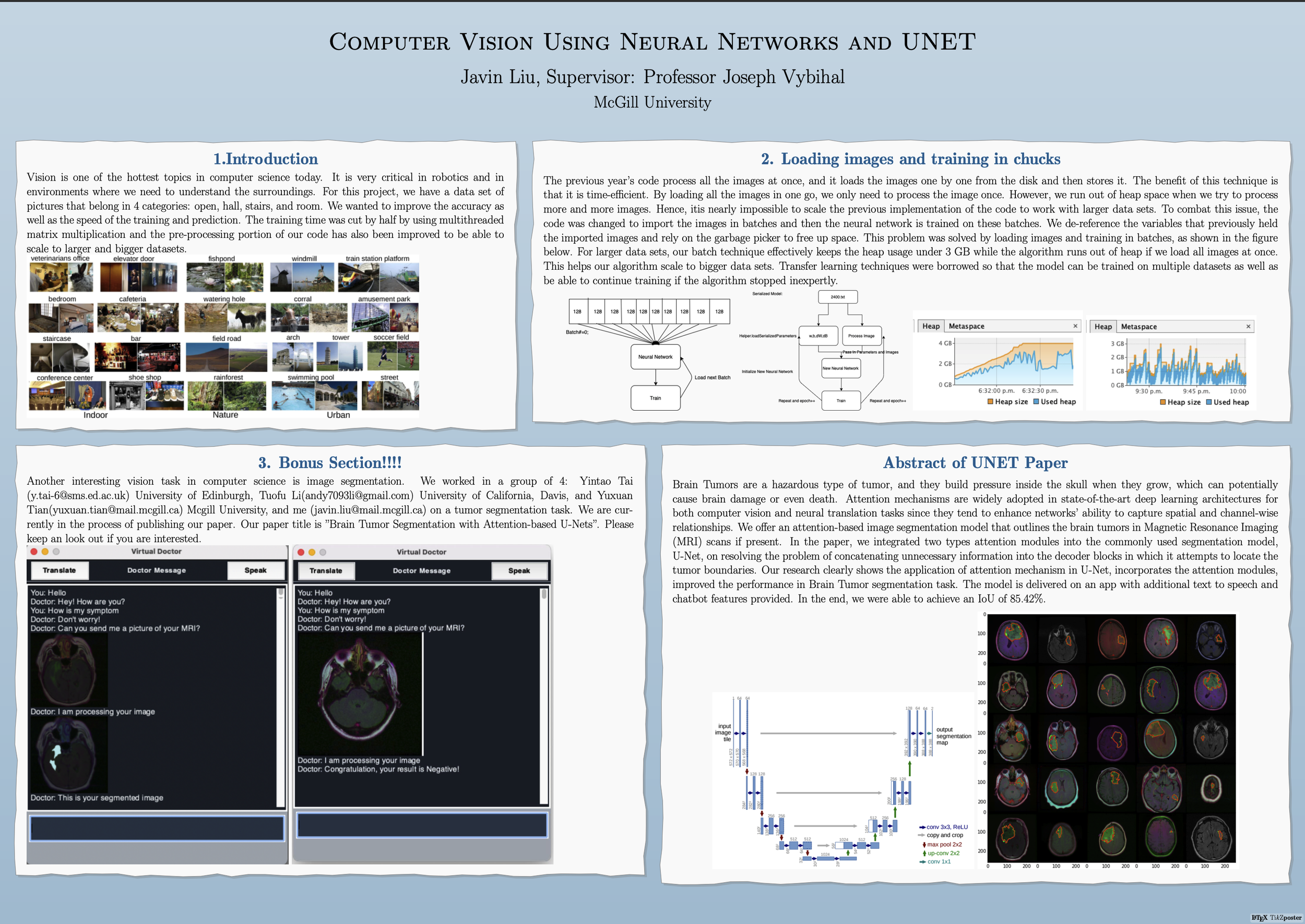1305x924 pixels.
Task: Click the email javin.liu@mail.mcgill.ca
Action: click(x=368, y=510)
